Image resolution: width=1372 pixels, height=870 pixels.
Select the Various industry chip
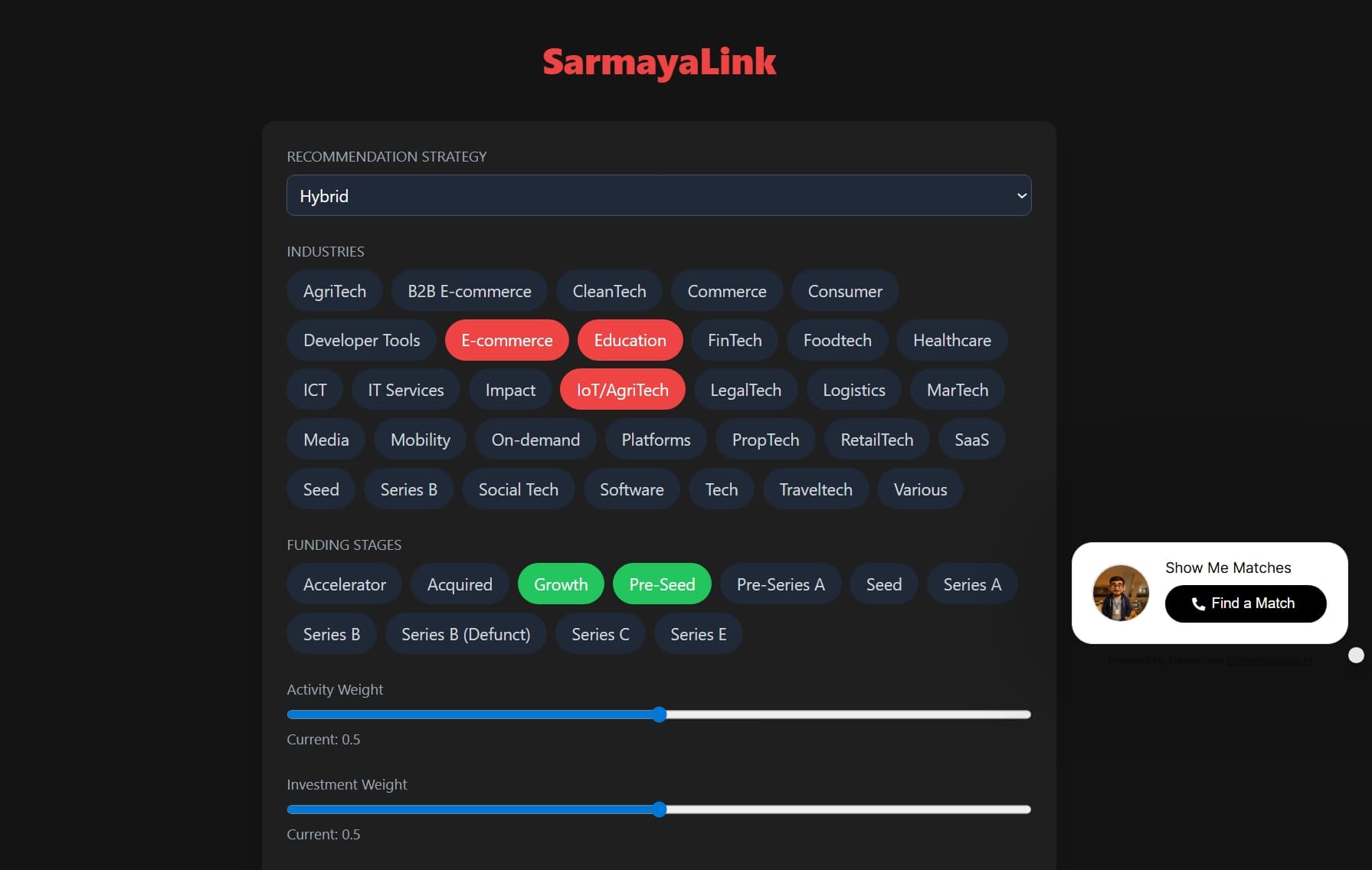pos(921,489)
